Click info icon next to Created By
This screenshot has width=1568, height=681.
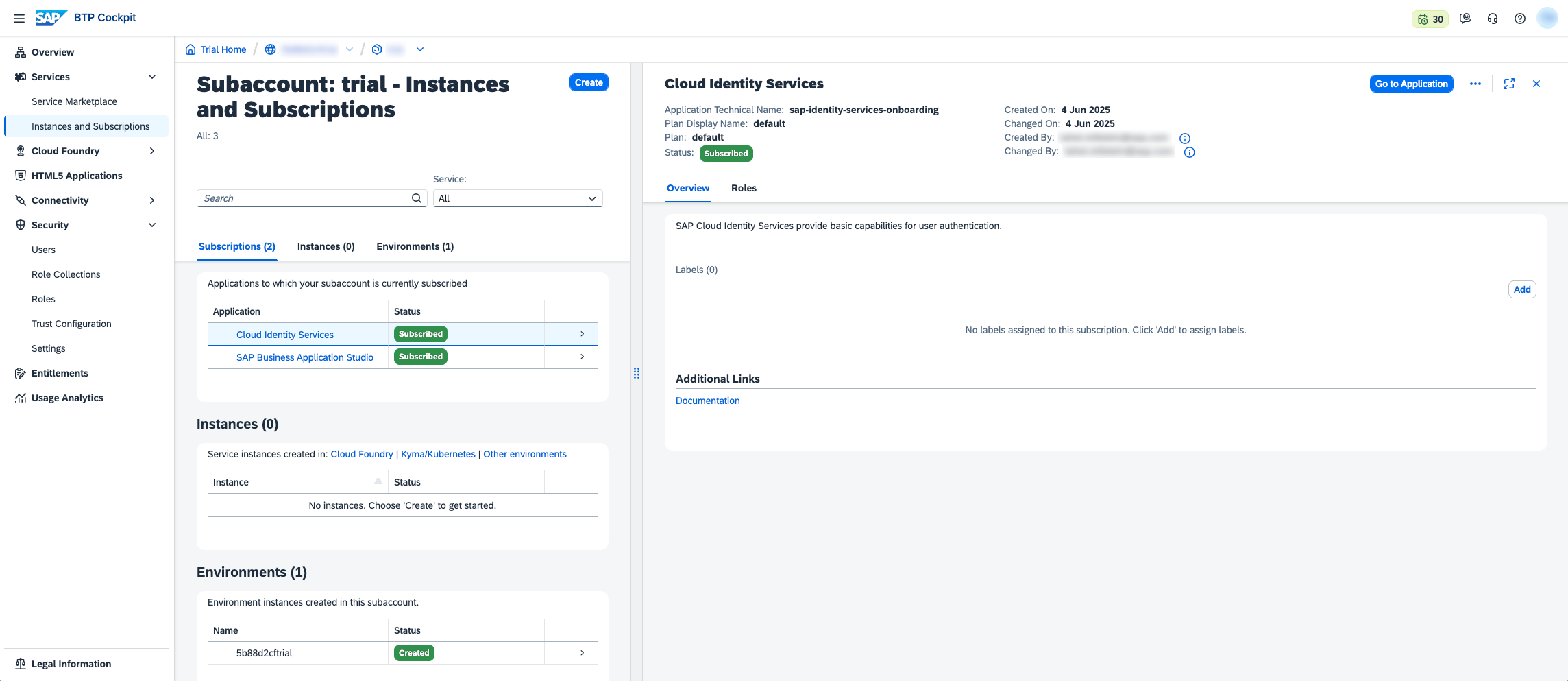(1185, 139)
